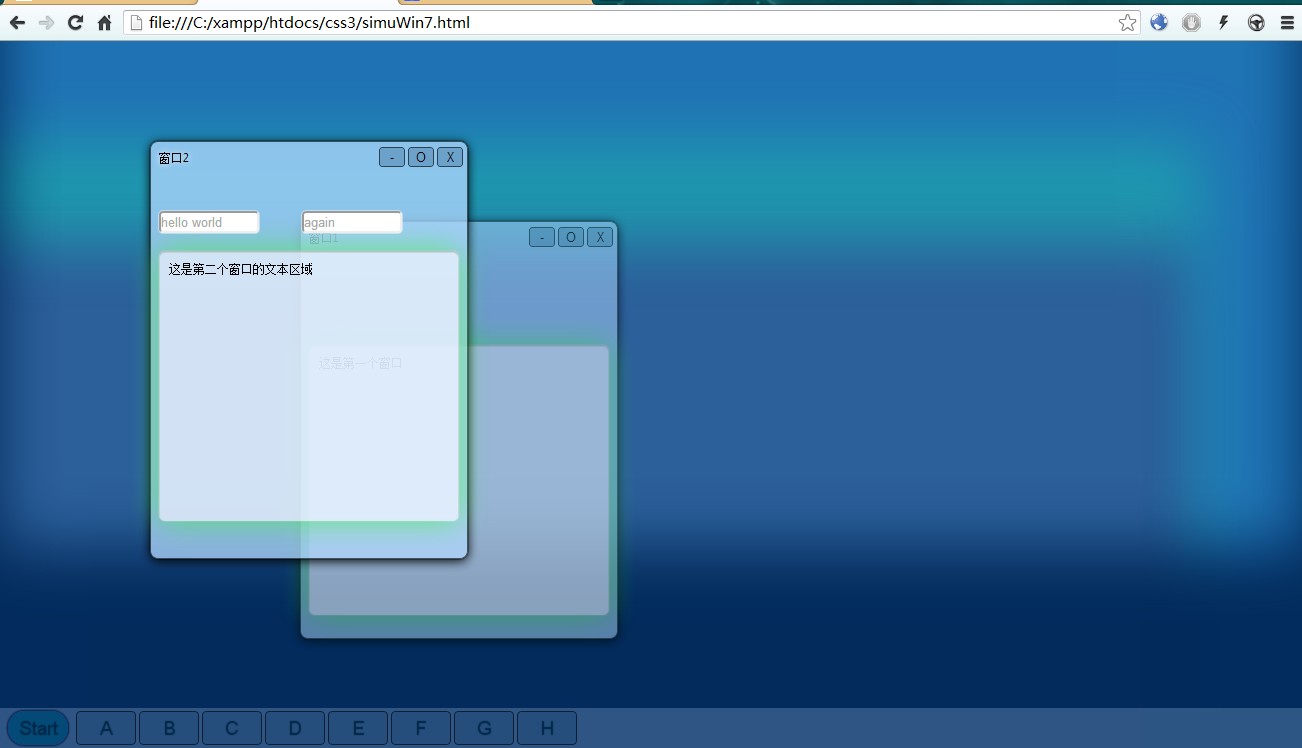1302x748 pixels.
Task: Open taskbar item E
Action: [x=358, y=728]
